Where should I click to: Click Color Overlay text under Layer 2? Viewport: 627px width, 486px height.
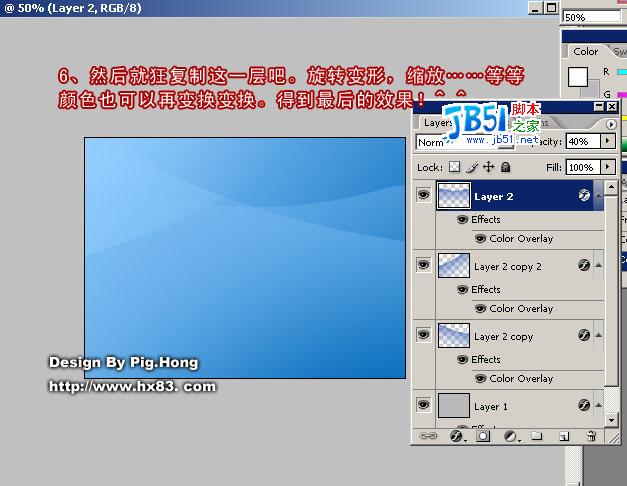tap(521, 238)
